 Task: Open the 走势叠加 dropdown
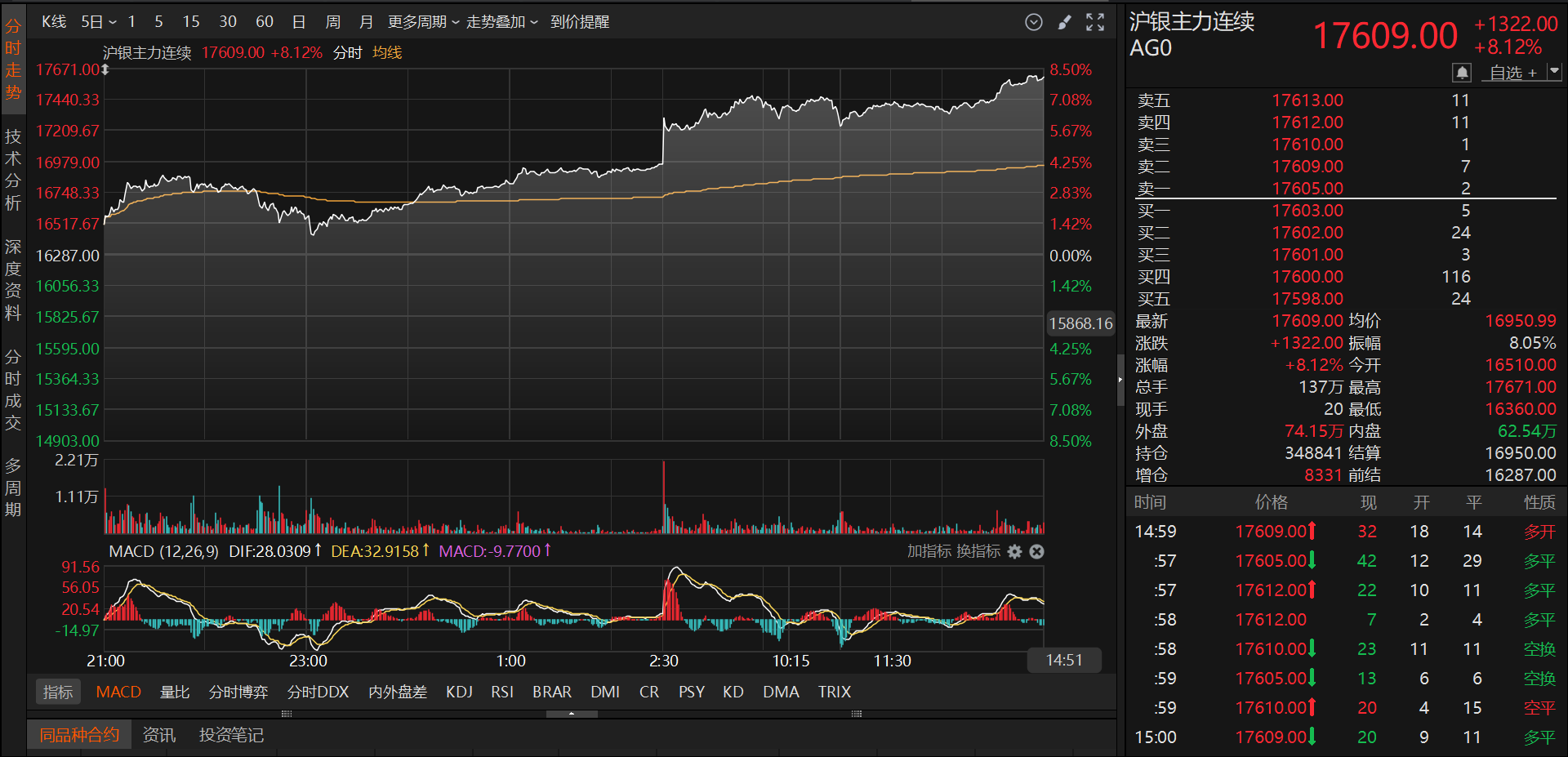[502, 22]
